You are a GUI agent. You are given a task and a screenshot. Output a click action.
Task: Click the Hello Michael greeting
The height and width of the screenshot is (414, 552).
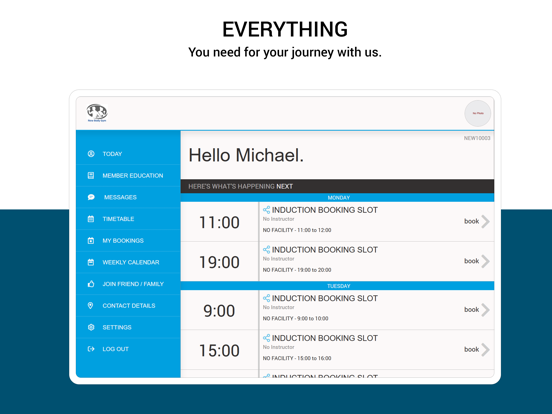(x=246, y=155)
